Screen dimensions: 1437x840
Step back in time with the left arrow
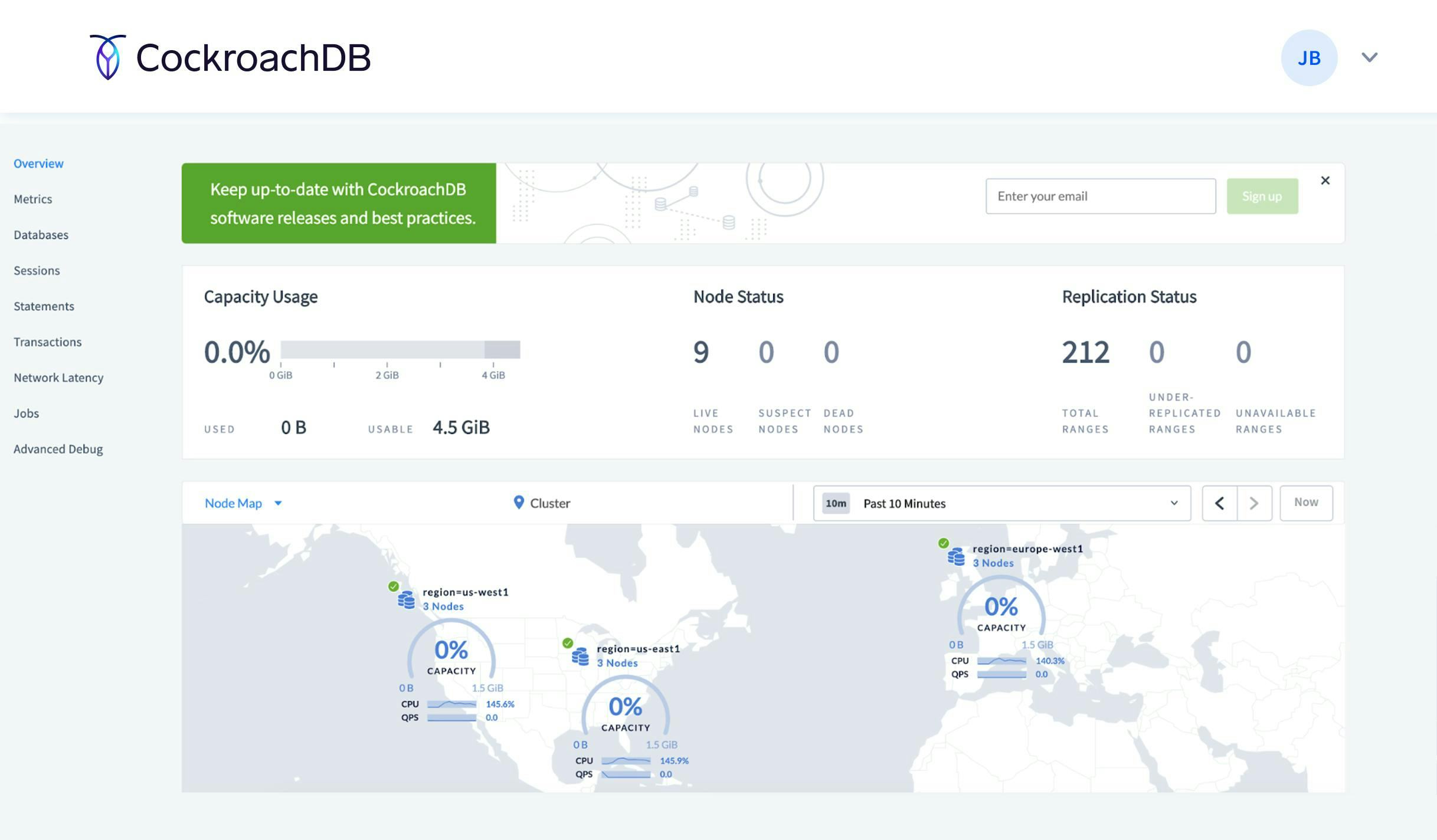(x=1219, y=503)
